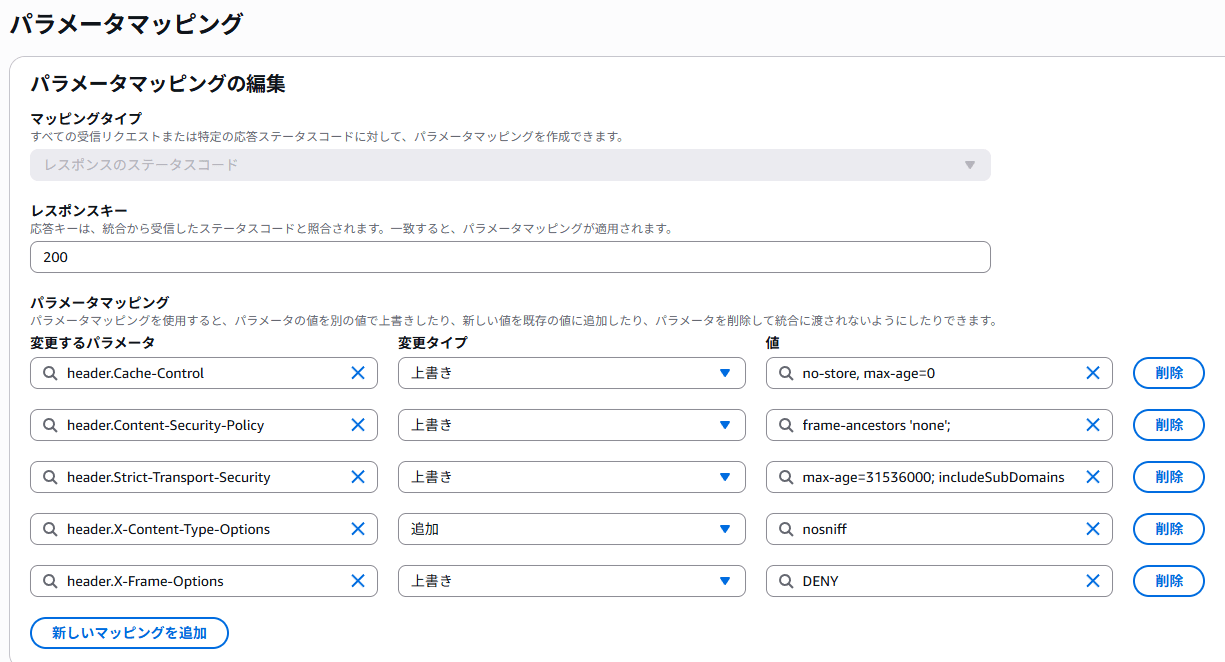Clear the frame-ancestors 'none' value
This screenshot has height=662, width=1225.
[1093, 425]
